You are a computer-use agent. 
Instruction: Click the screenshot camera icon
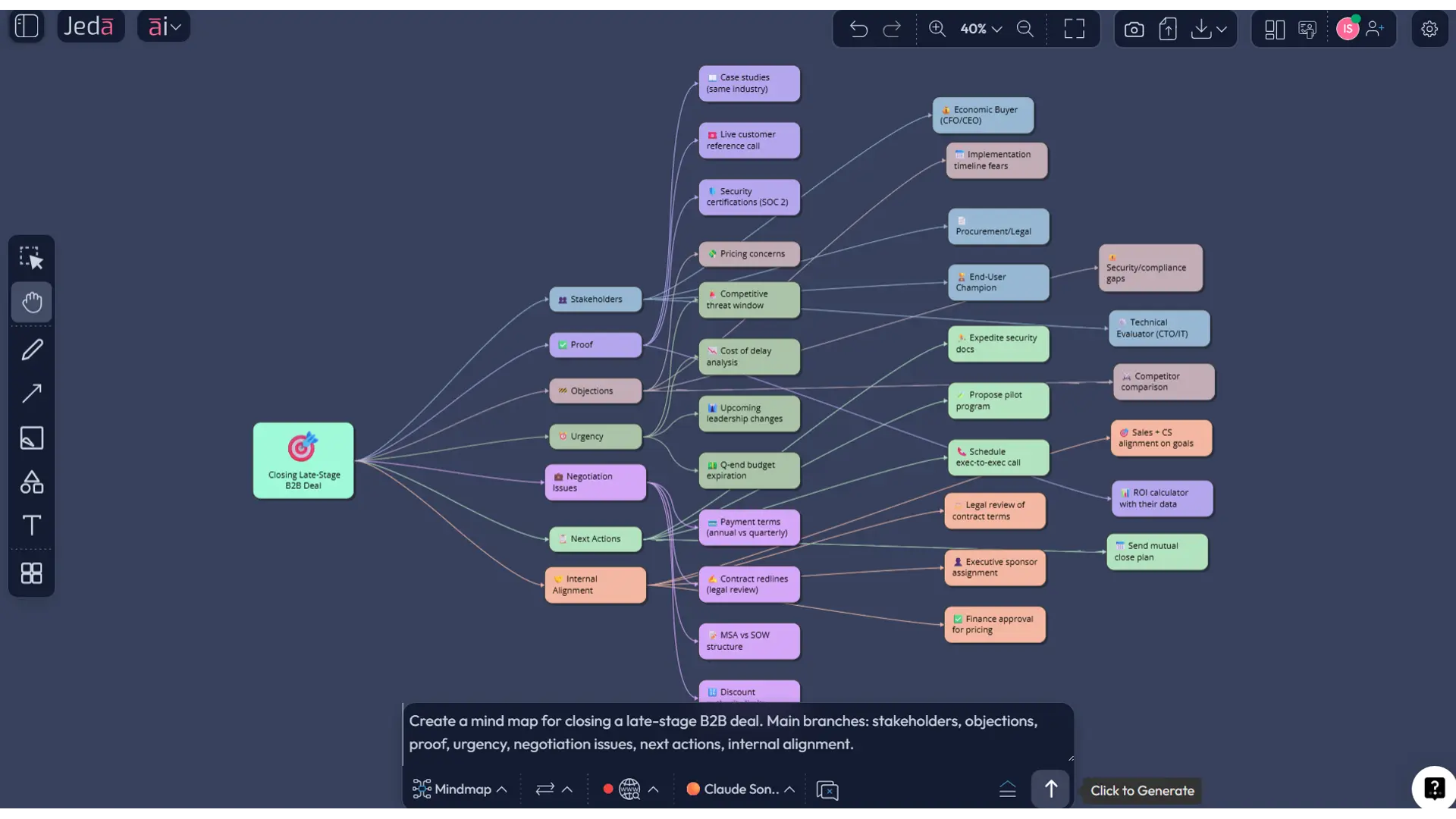tap(1134, 29)
